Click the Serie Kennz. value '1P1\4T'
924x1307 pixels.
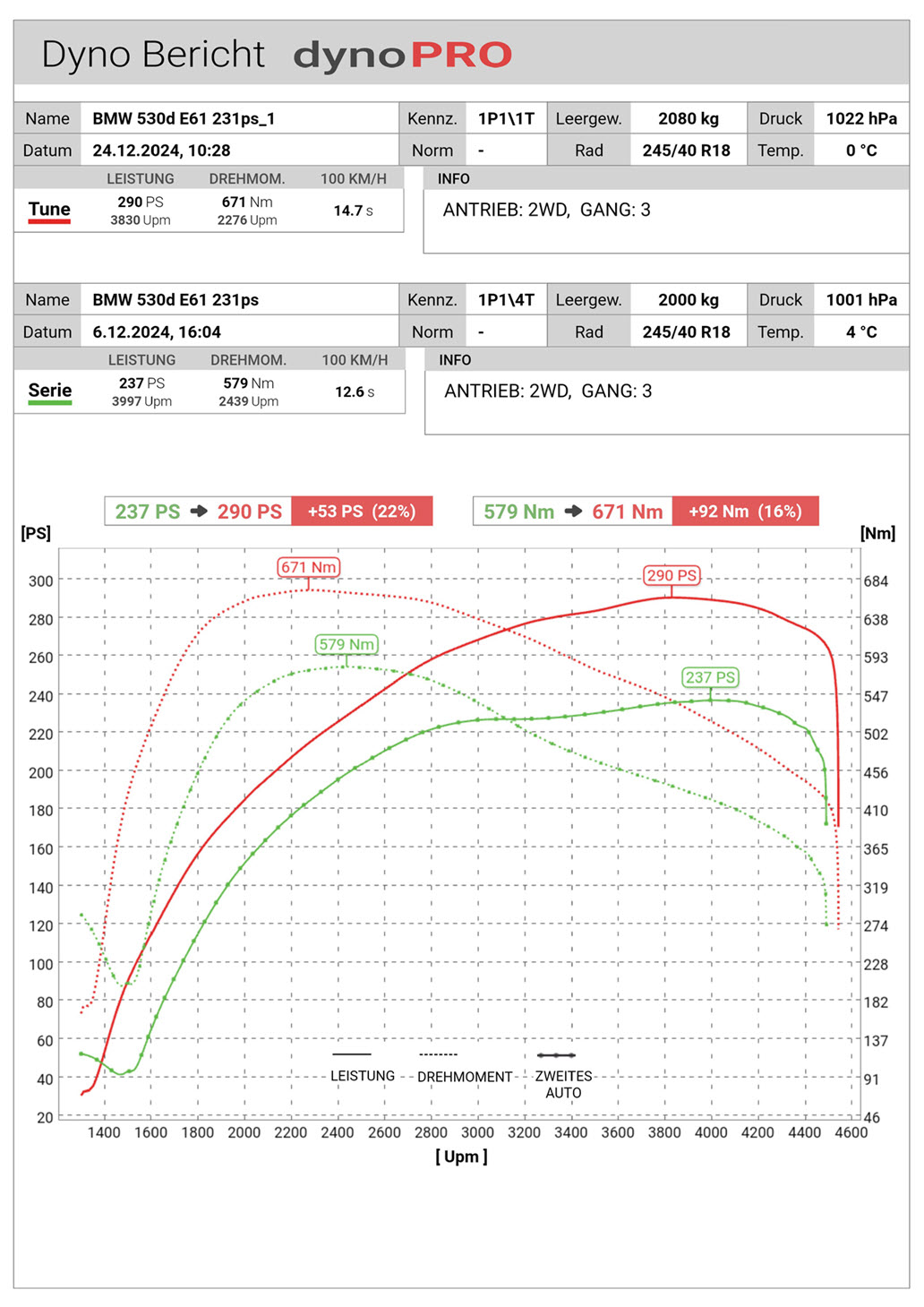coord(506,300)
